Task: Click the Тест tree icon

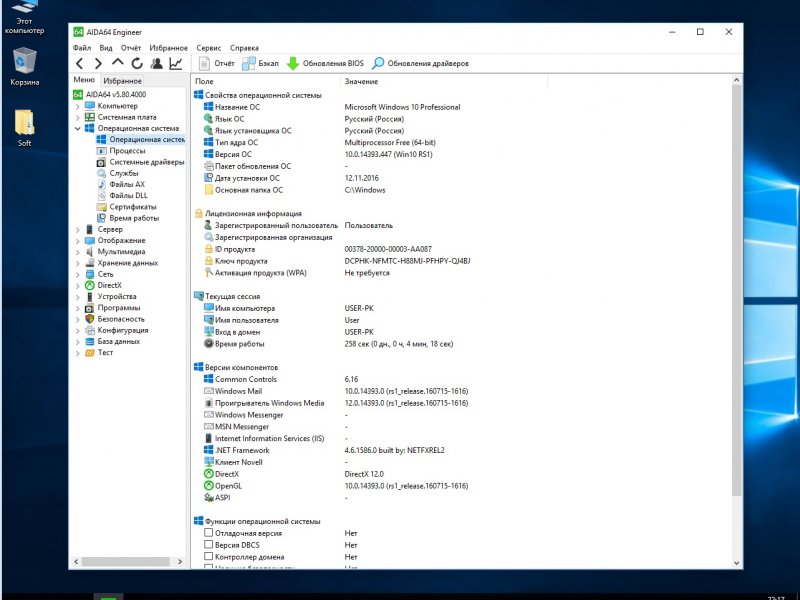Action: click(90, 353)
